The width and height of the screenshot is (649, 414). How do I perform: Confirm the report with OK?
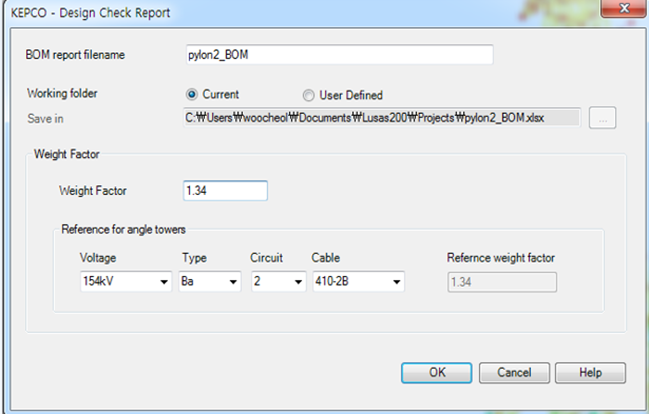[x=436, y=372]
